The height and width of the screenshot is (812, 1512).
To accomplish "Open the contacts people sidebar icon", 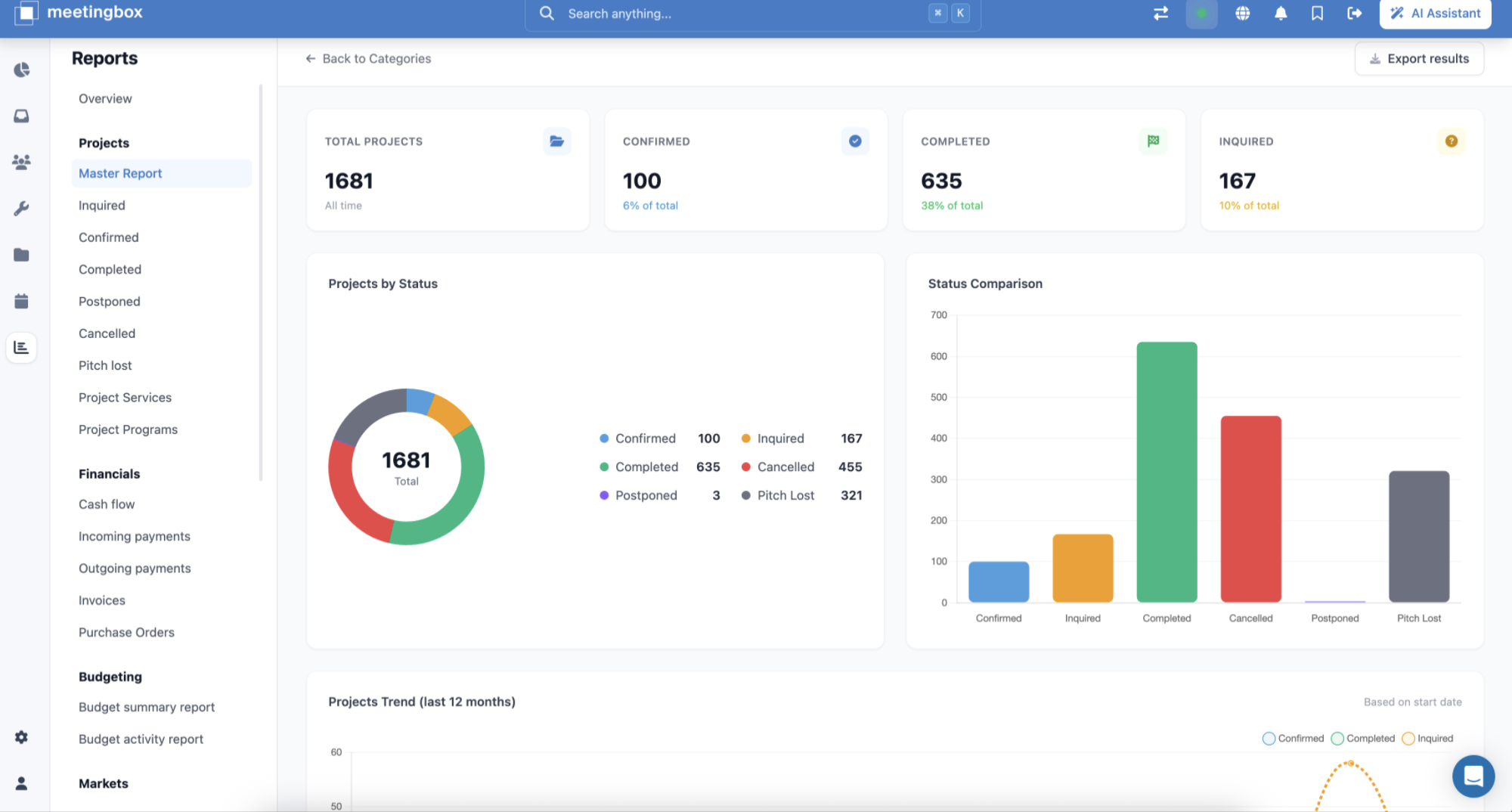I will pos(22,162).
